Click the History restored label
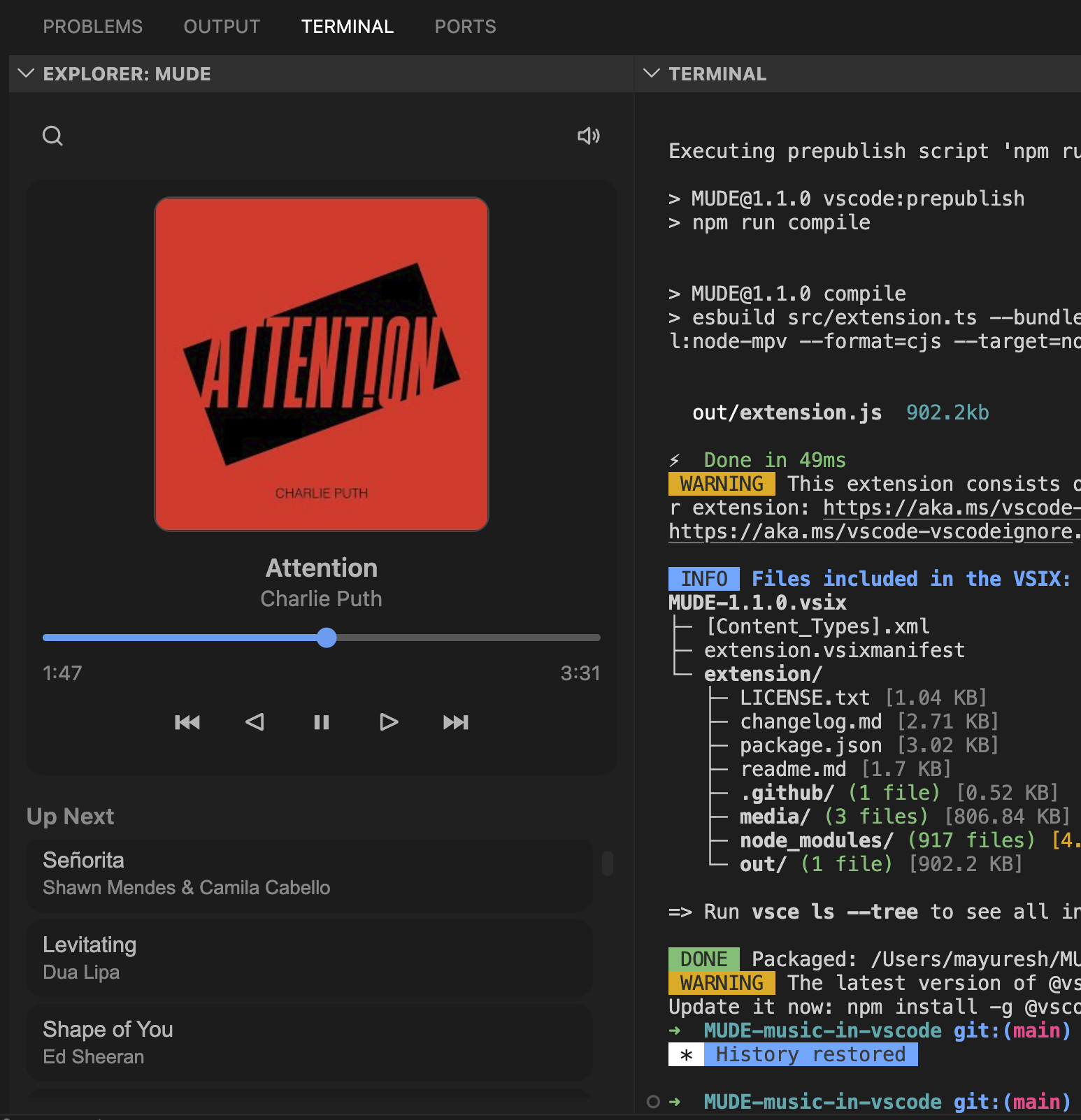Image resolution: width=1081 pixels, height=1120 pixels. tap(810, 1054)
